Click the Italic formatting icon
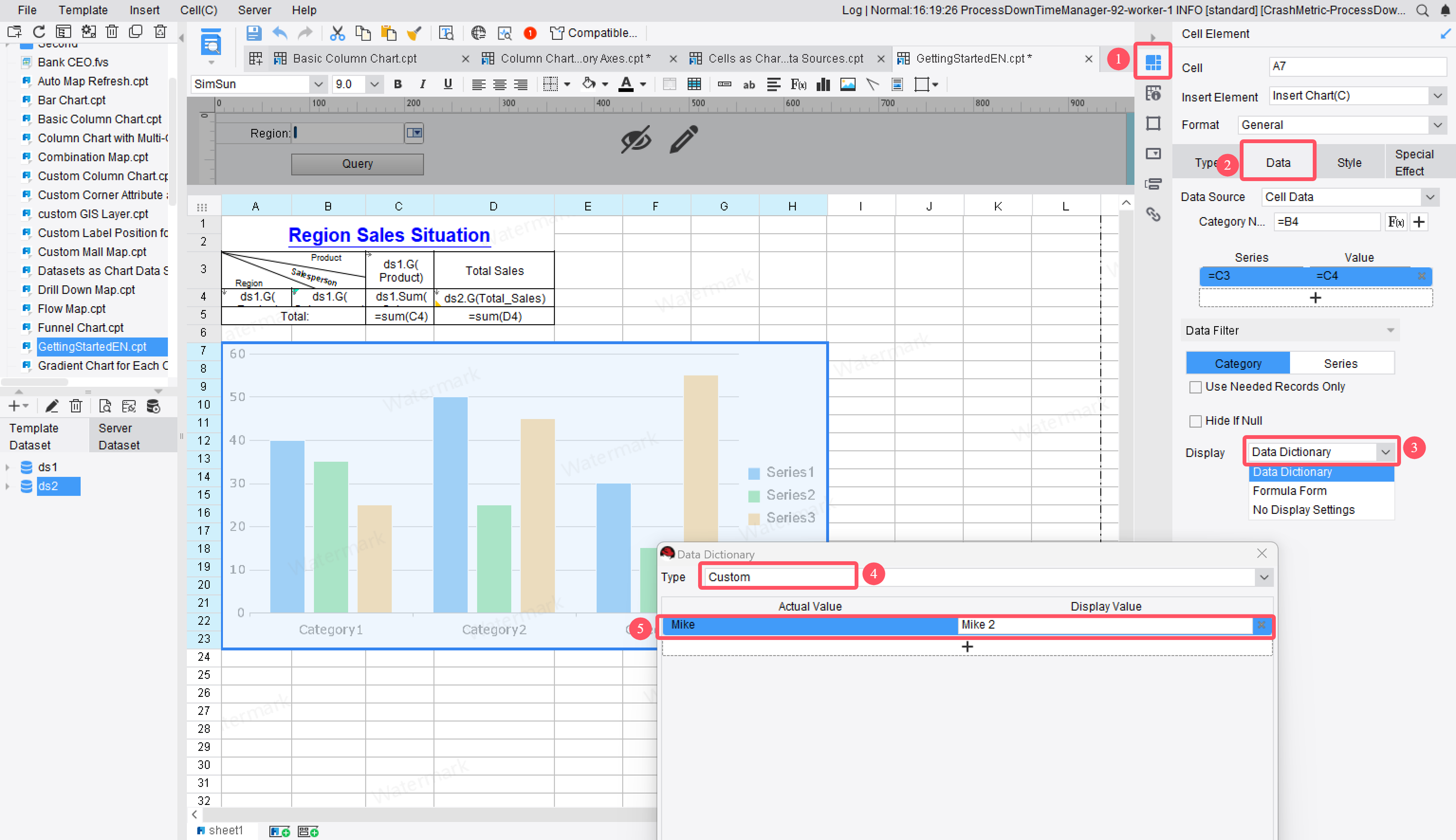 click(423, 84)
